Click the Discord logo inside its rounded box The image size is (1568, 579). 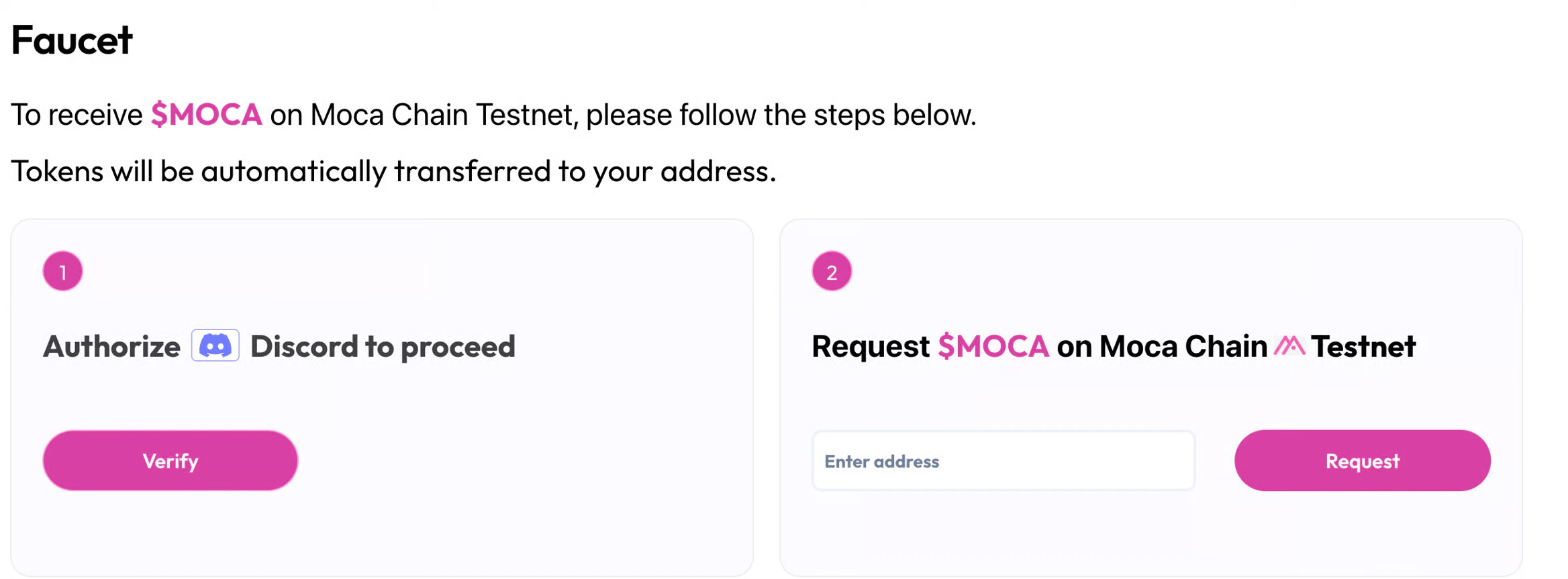(x=215, y=344)
